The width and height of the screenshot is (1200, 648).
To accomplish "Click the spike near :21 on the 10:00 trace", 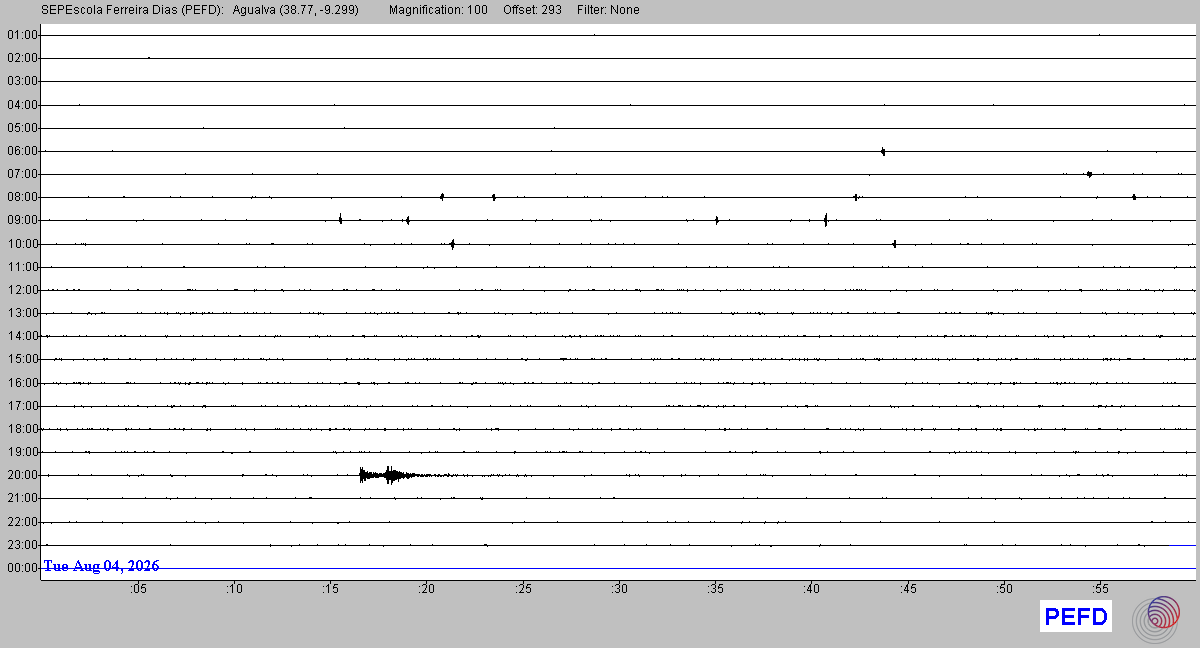I will [452, 243].
